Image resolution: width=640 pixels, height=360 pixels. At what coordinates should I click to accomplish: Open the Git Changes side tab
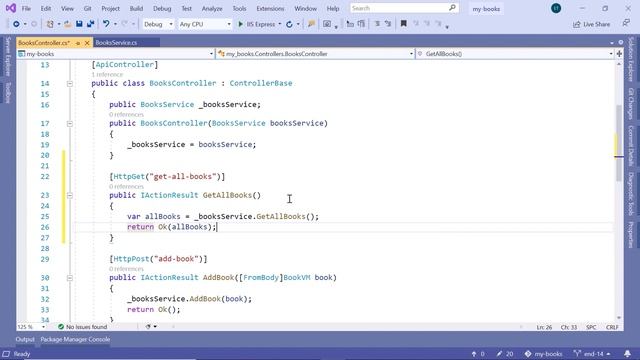631,104
